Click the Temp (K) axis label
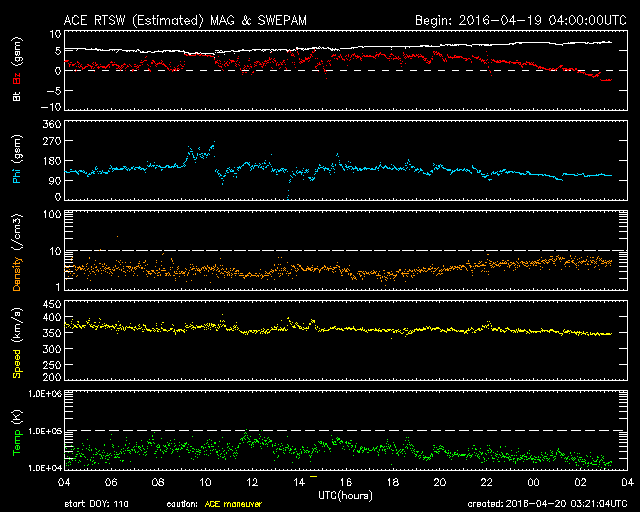640x512 pixels. tap(17, 433)
